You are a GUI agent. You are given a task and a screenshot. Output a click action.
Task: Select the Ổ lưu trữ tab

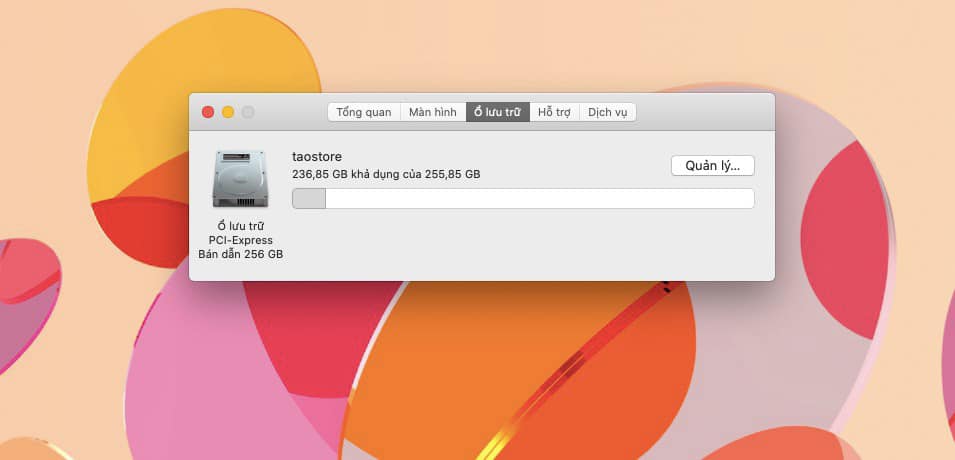497,112
